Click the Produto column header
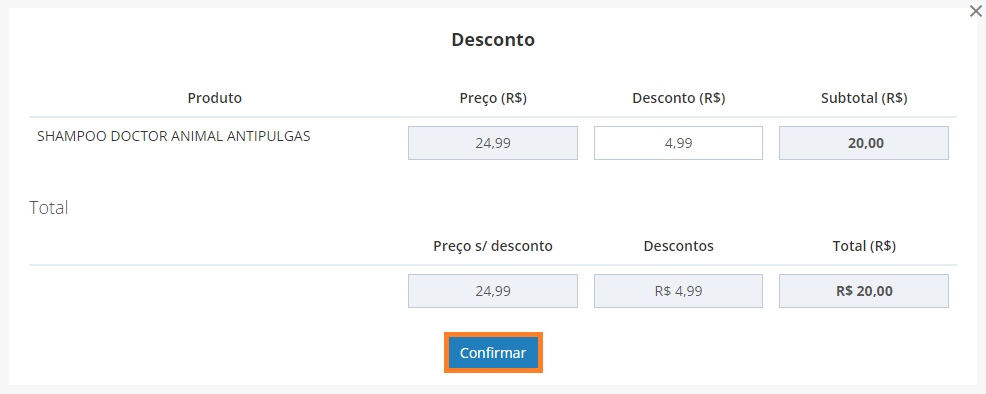986x394 pixels. (214, 98)
